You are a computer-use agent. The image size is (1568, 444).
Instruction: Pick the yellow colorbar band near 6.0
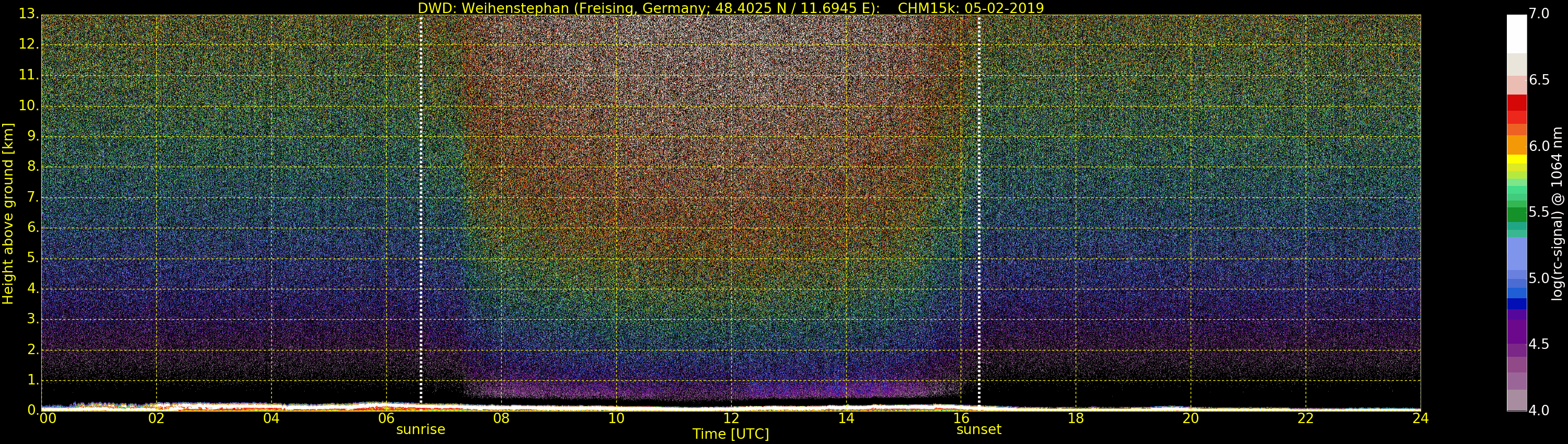1516,159
